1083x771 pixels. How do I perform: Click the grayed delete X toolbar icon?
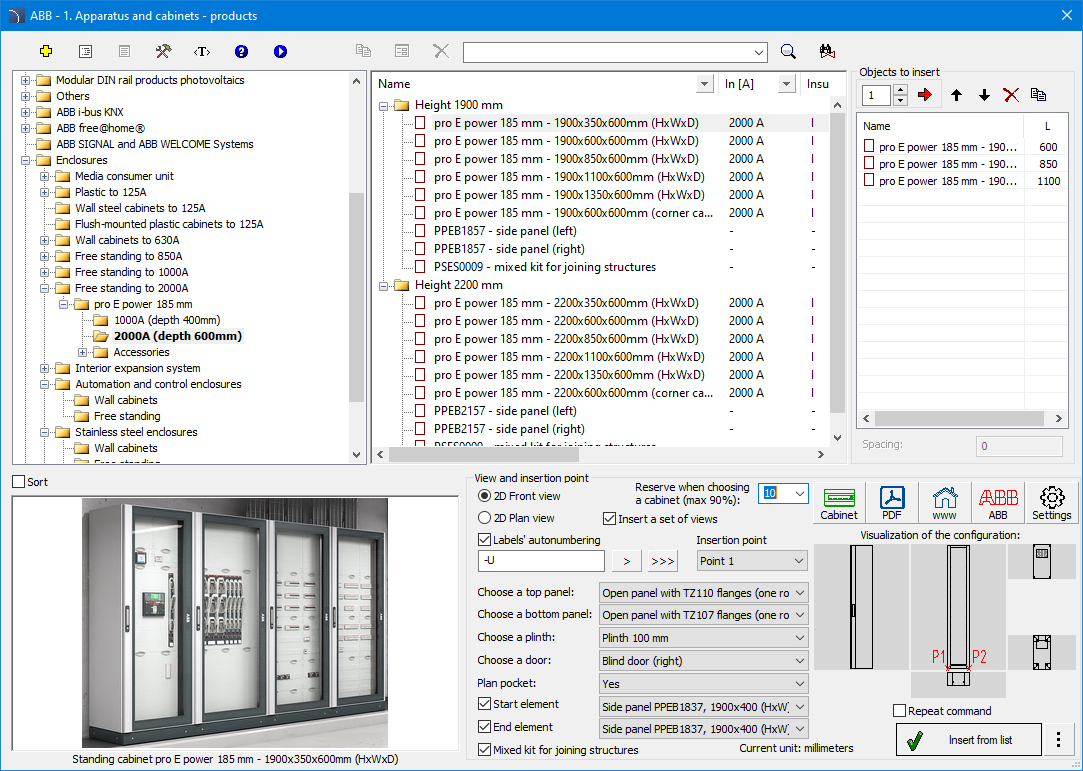[x=441, y=51]
